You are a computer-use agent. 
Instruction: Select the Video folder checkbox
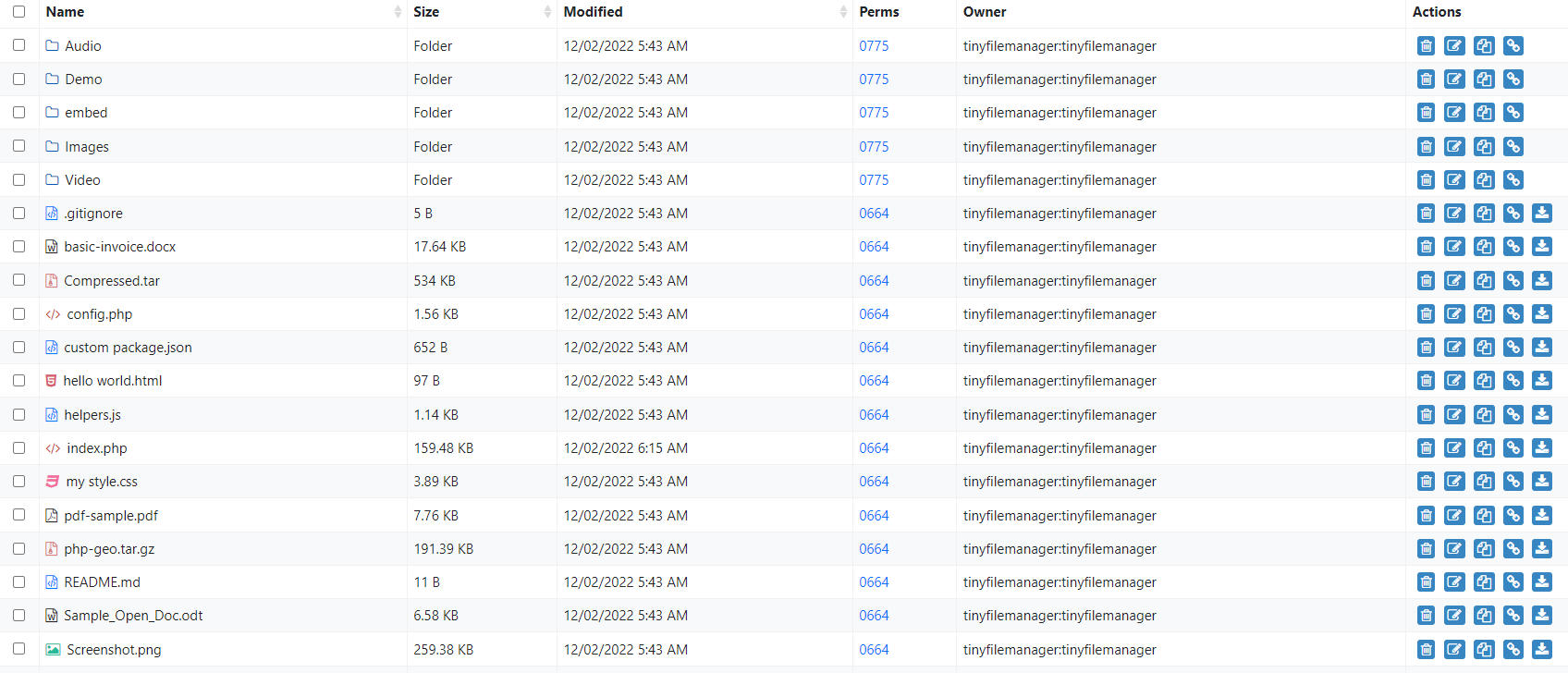point(19,180)
